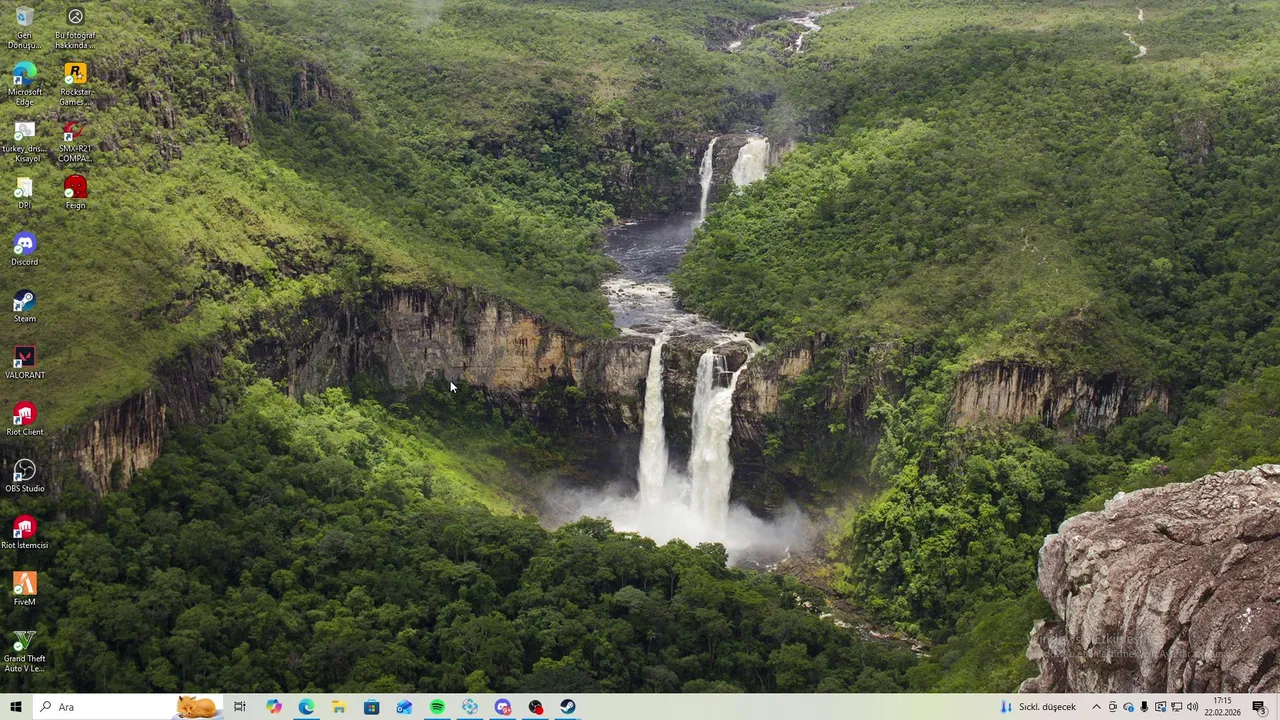The image size is (1280, 720).
Task: Click the microphone tray icon
Action: (x=1144, y=707)
